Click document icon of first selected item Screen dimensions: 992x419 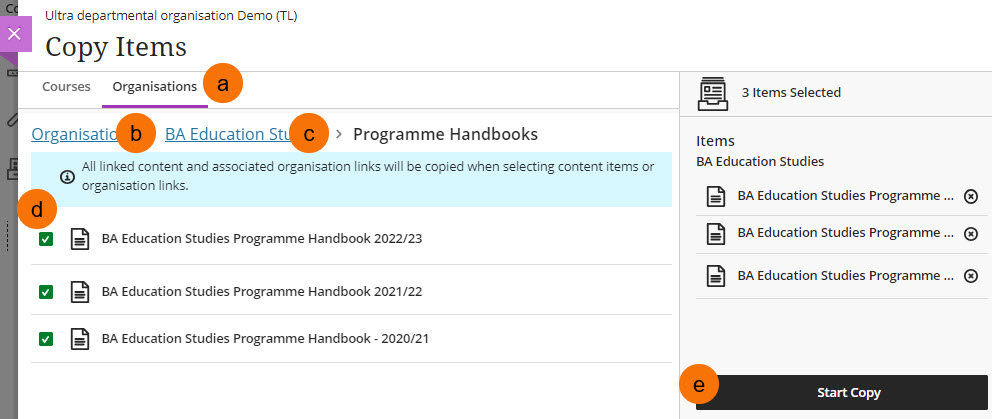click(716, 197)
